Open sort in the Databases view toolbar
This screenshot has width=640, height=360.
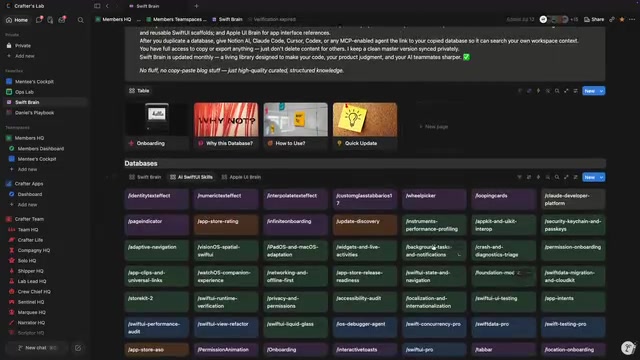[529, 177]
